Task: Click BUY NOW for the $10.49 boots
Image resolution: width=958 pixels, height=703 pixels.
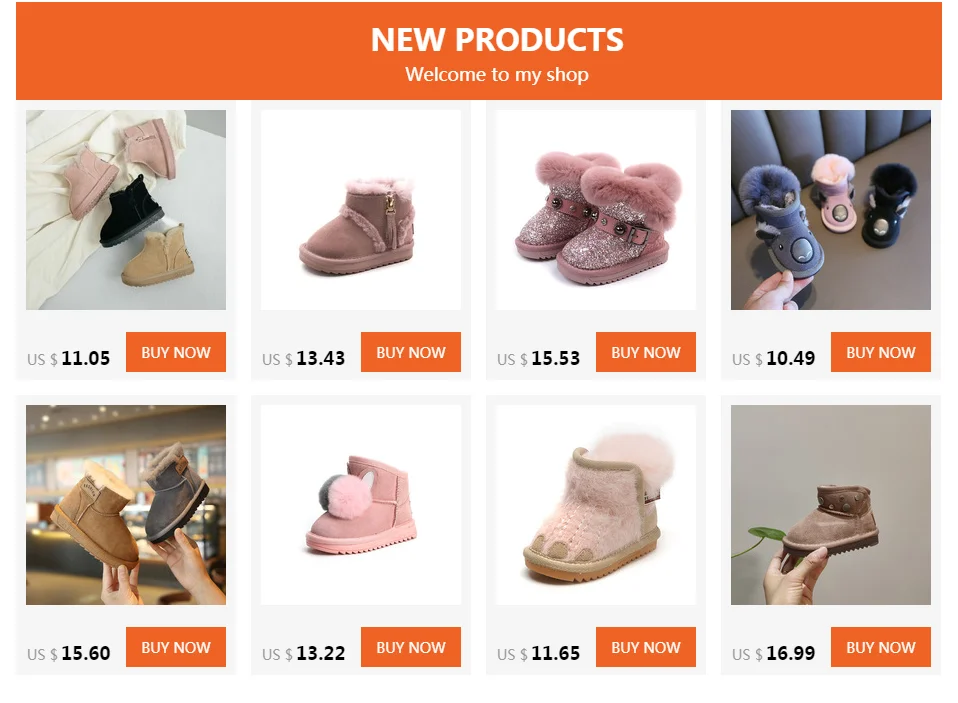Action: (880, 352)
